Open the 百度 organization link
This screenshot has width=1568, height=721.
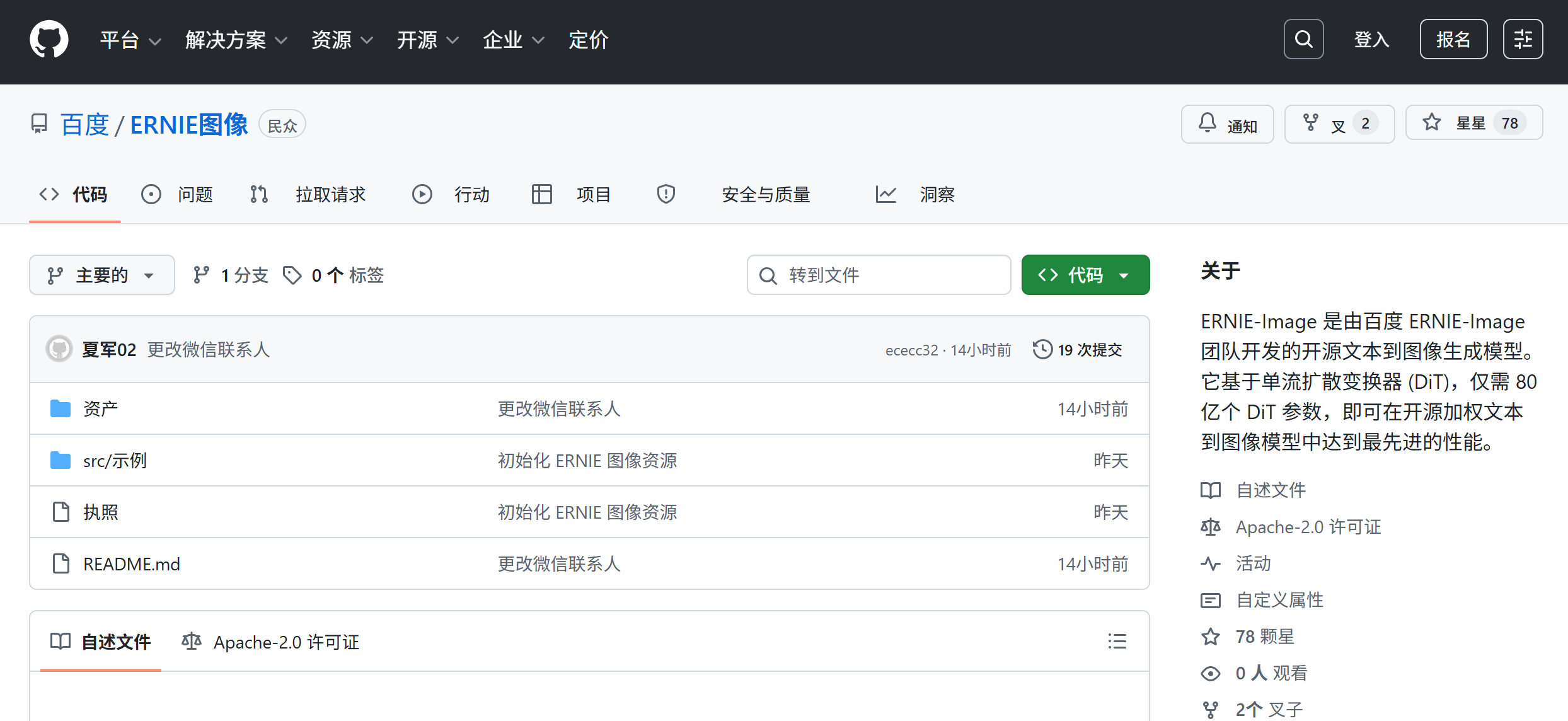pyautogui.click(x=84, y=124)
